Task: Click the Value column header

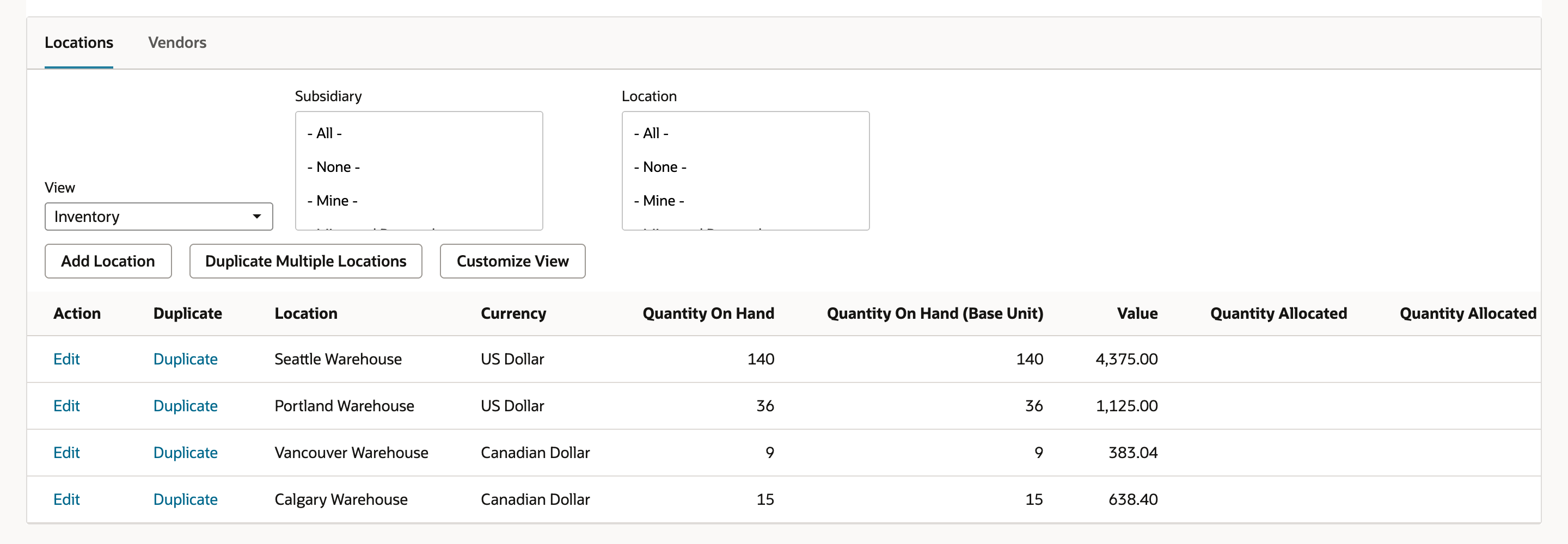Action: click(1137, 313)
